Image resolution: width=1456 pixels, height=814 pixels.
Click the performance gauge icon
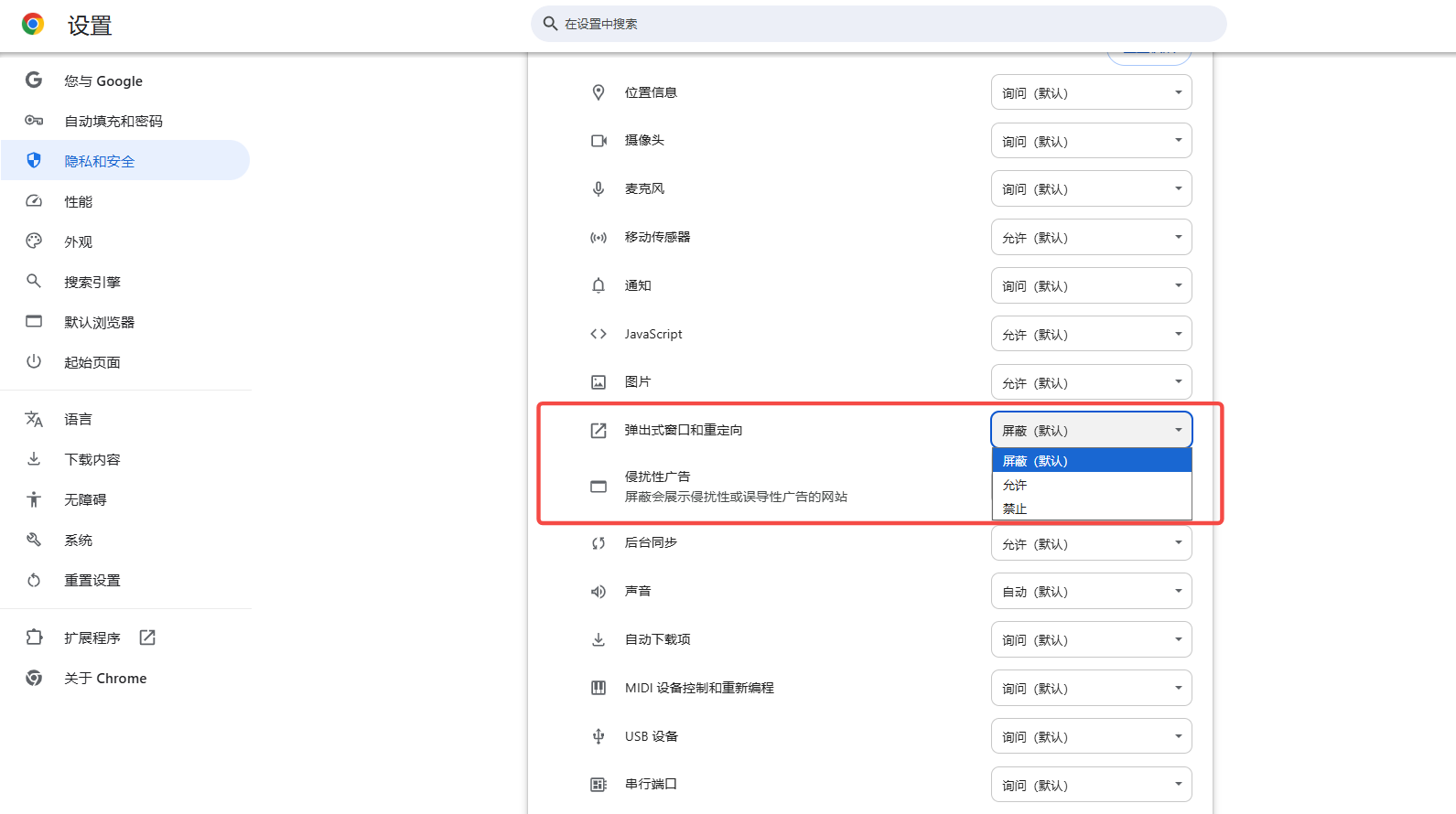pyautogui.click(x=34, y=201)
